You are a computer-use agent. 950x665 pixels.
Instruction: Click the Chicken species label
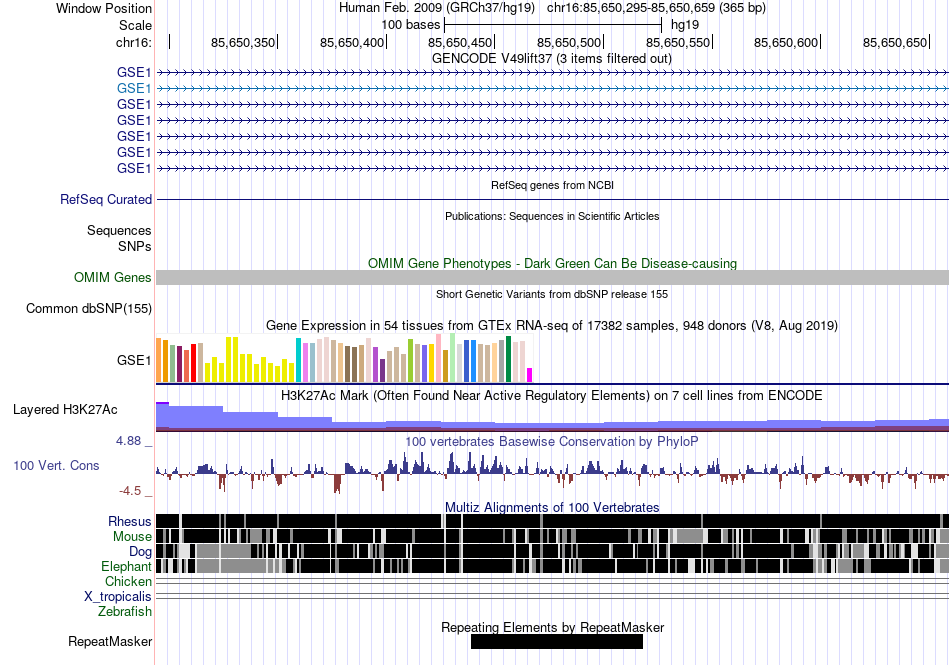(128, 581)
